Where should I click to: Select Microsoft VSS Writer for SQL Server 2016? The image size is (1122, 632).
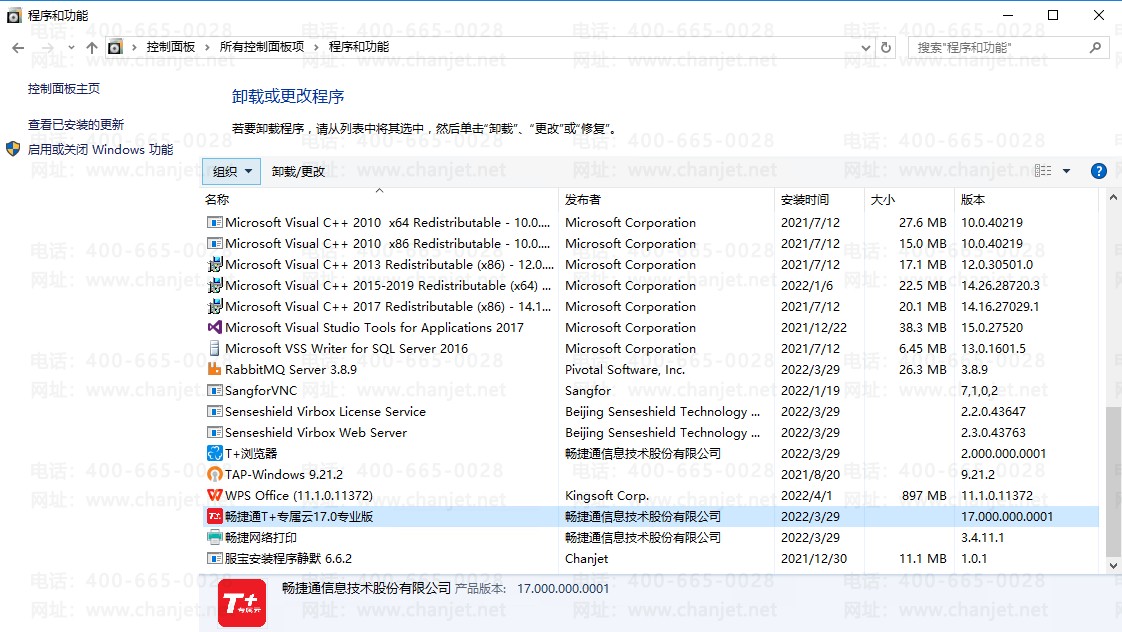[346, 349]
